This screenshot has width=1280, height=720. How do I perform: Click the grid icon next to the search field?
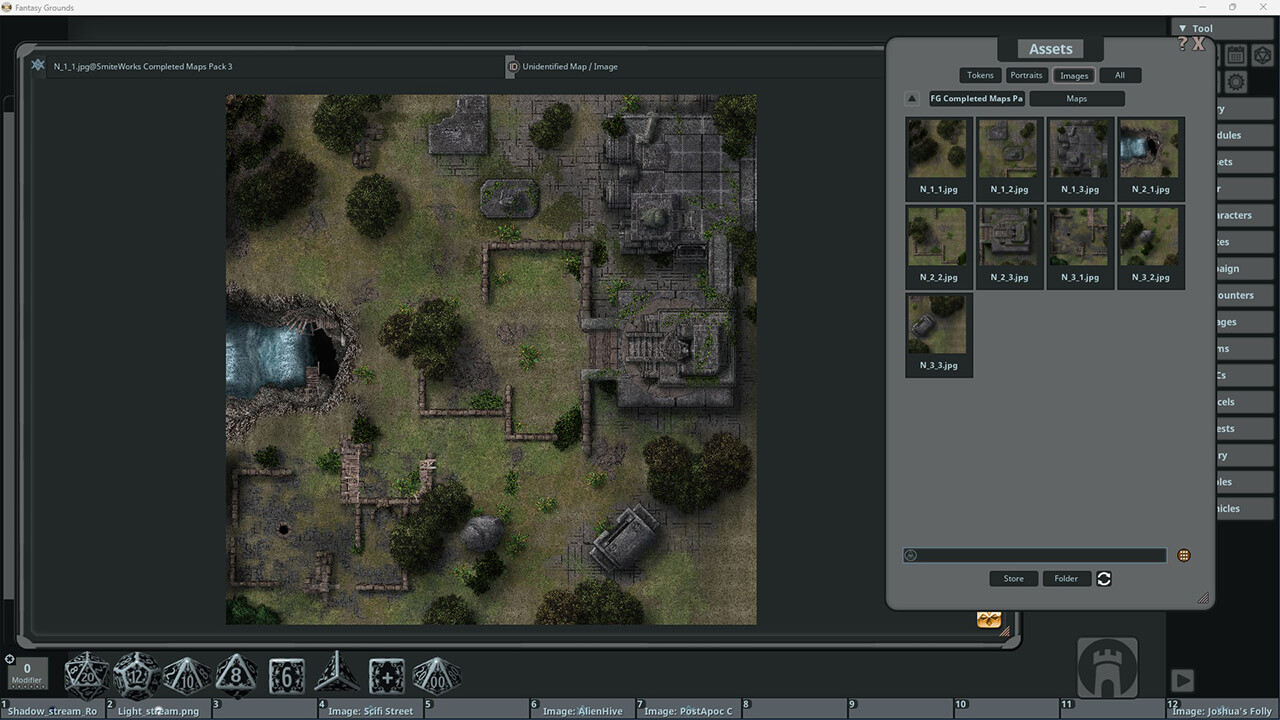click(1183, 555)
